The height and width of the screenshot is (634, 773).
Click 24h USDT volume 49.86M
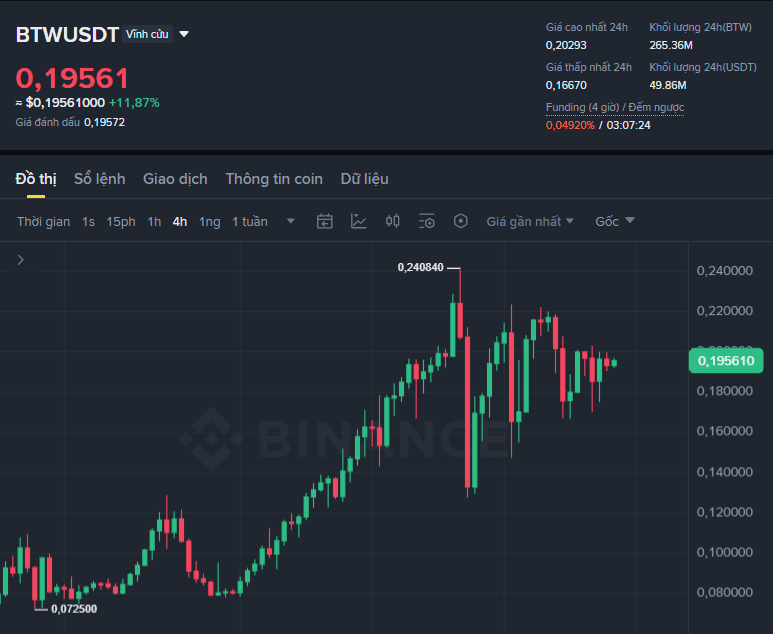pyautogui.click(x=668, y=85)
